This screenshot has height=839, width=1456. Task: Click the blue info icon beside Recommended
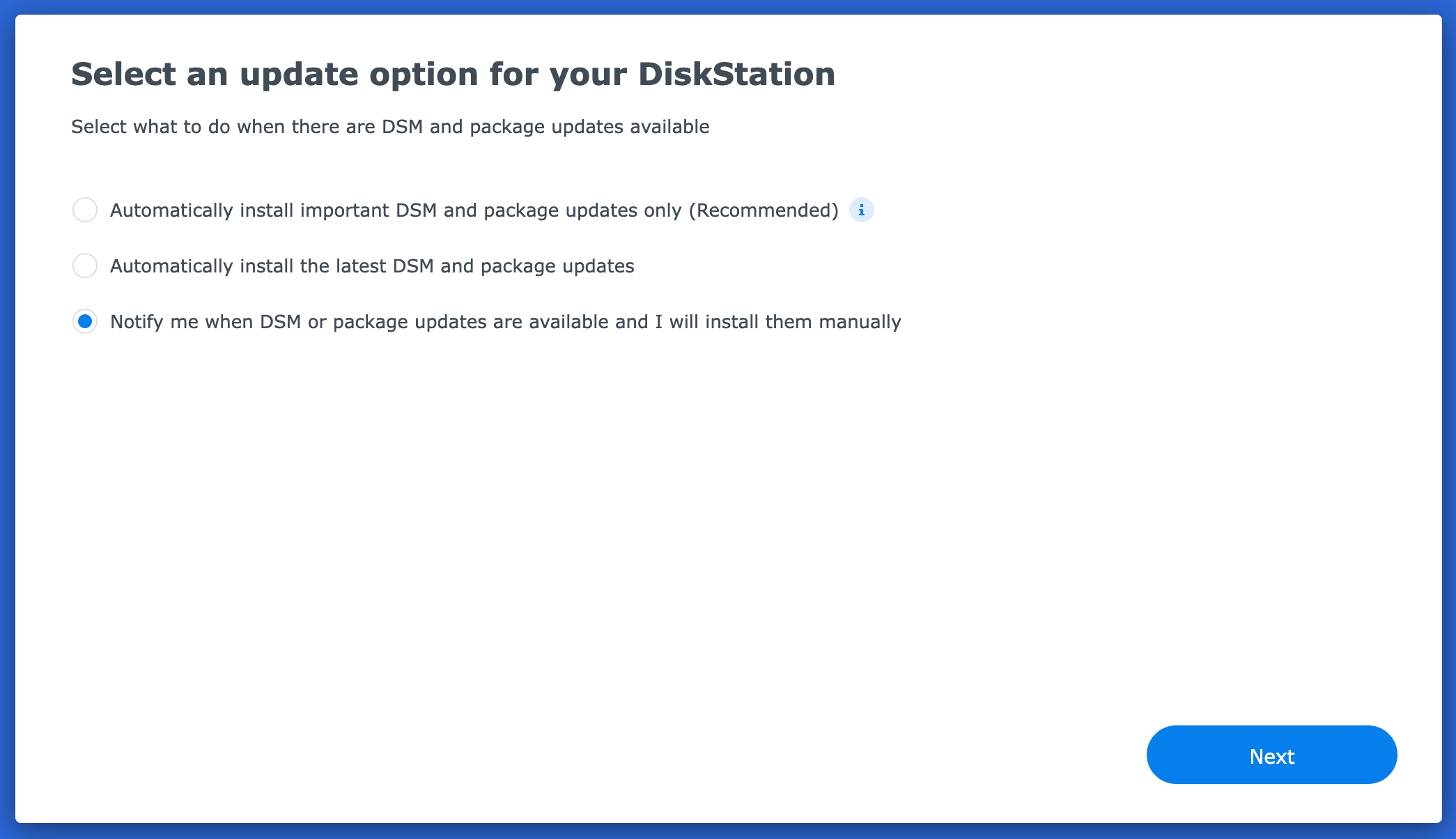[861, 210]
